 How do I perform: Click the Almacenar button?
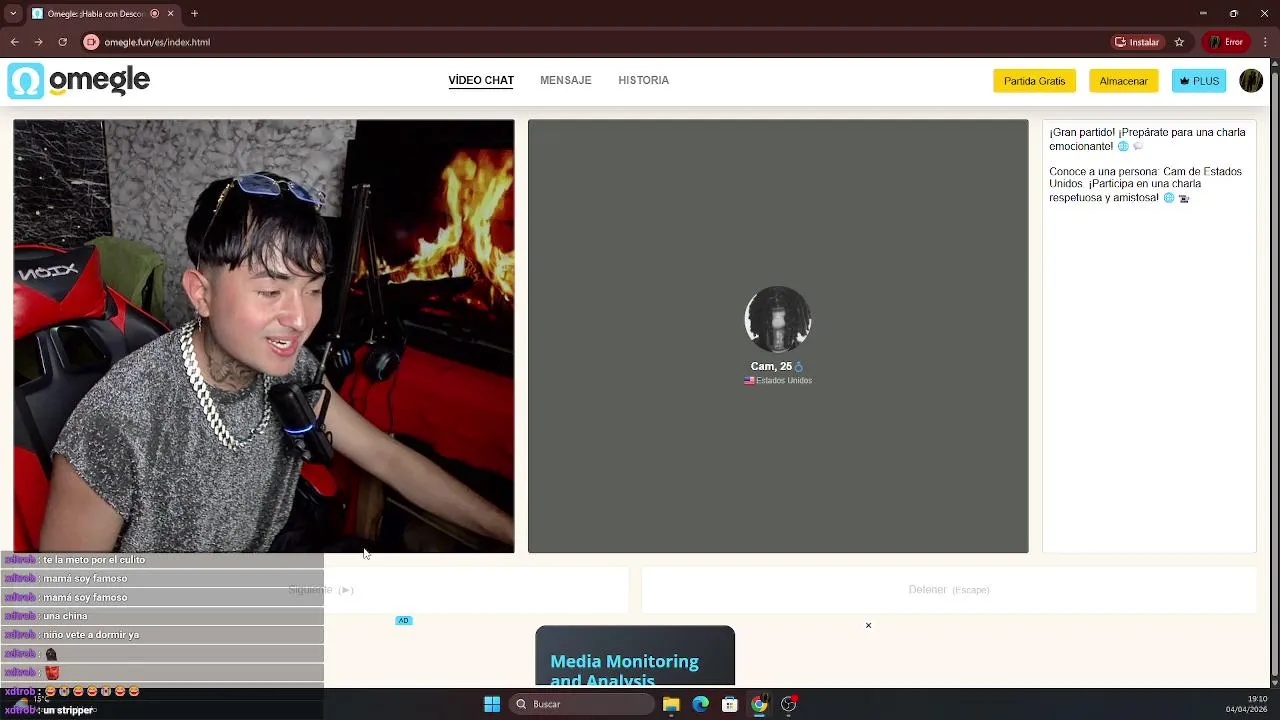pyautogui.click(x=1123, y=81)
